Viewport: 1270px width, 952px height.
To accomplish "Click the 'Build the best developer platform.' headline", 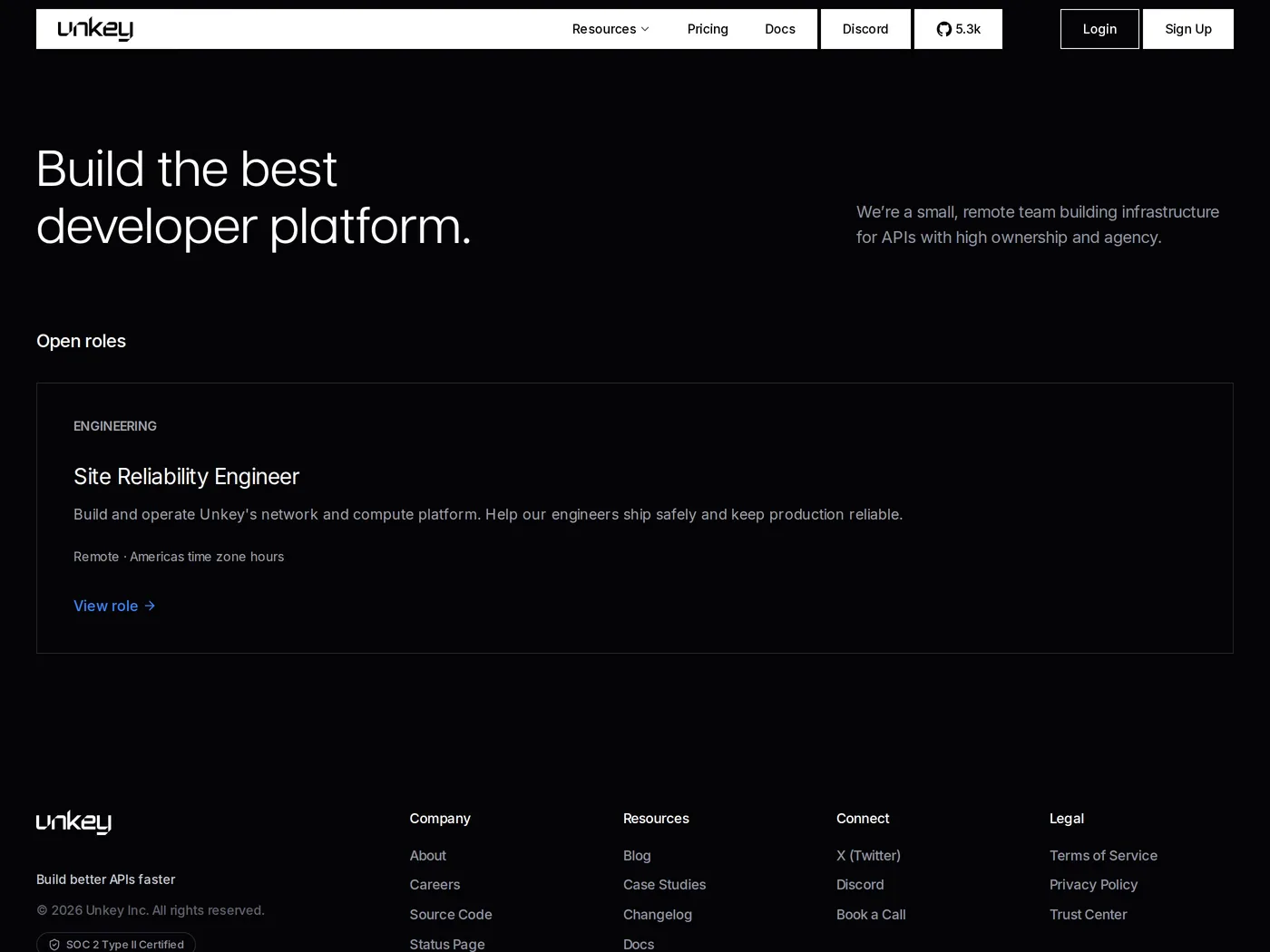I will [254, 197].
